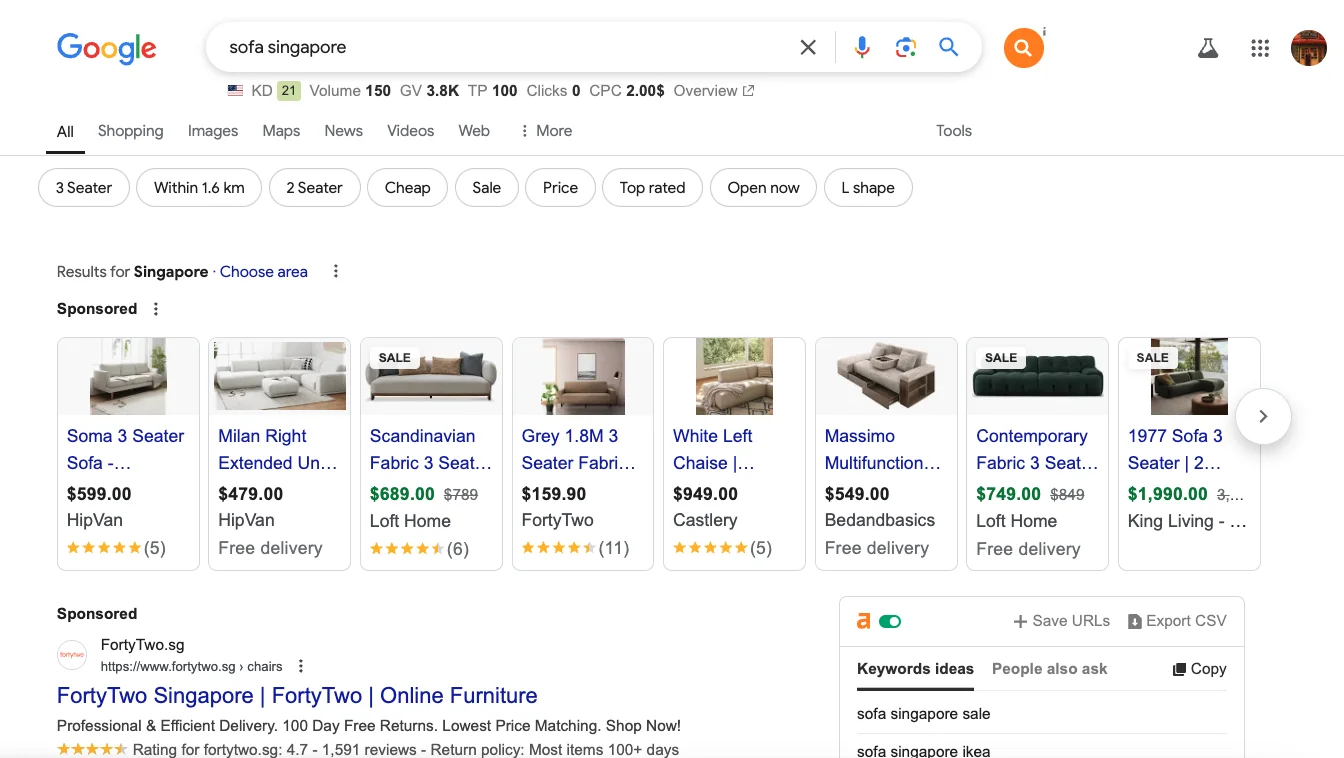Switch to the Shopping tab
This screenshot has height=758, width=1344.
(x=130, y=131)
